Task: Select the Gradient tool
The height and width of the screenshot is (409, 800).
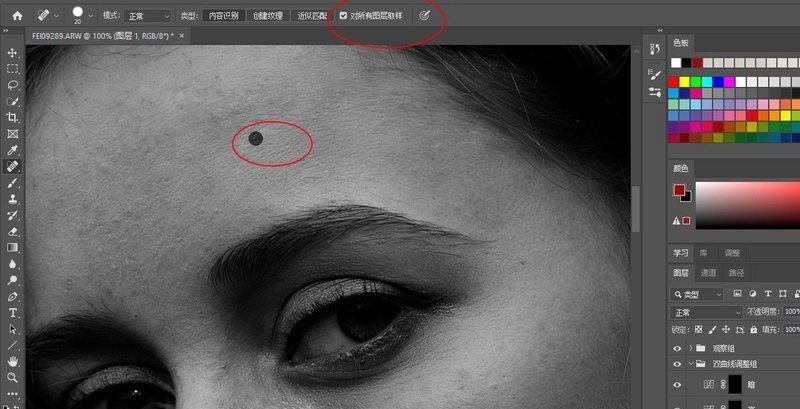Action: (x=13, y=248)
